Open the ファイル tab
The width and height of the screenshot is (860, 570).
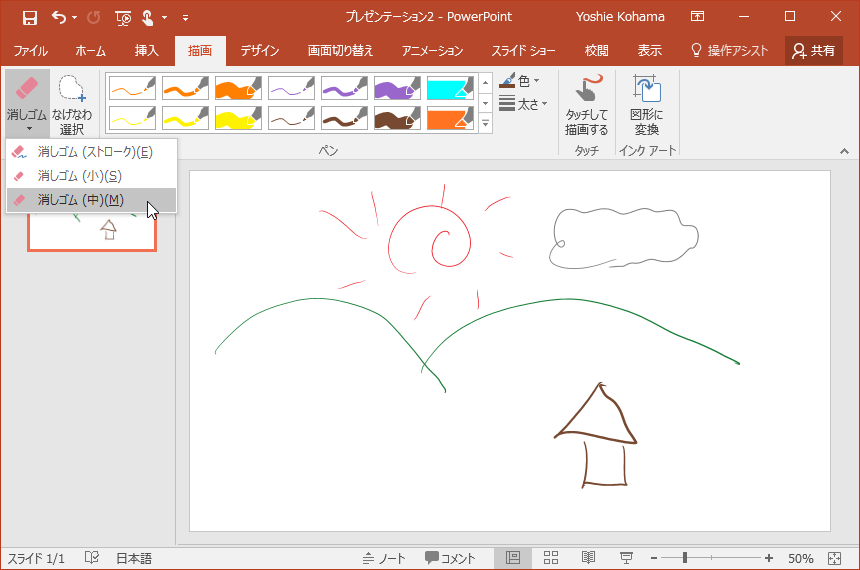31,51
